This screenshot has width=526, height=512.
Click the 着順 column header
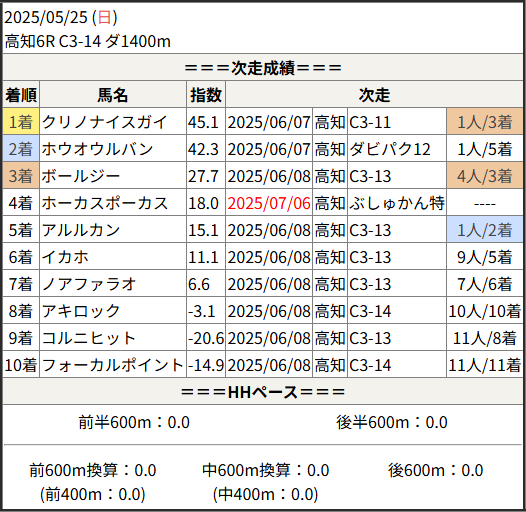21,94
